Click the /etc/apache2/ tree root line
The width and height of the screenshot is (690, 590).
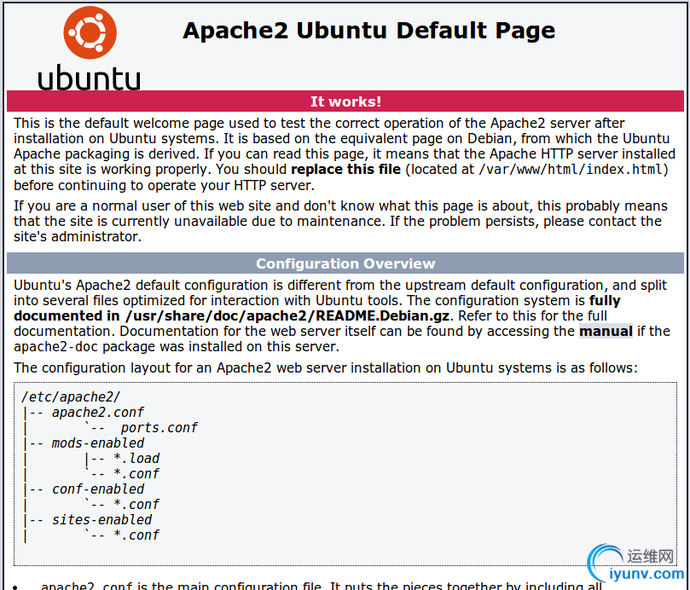70,397
